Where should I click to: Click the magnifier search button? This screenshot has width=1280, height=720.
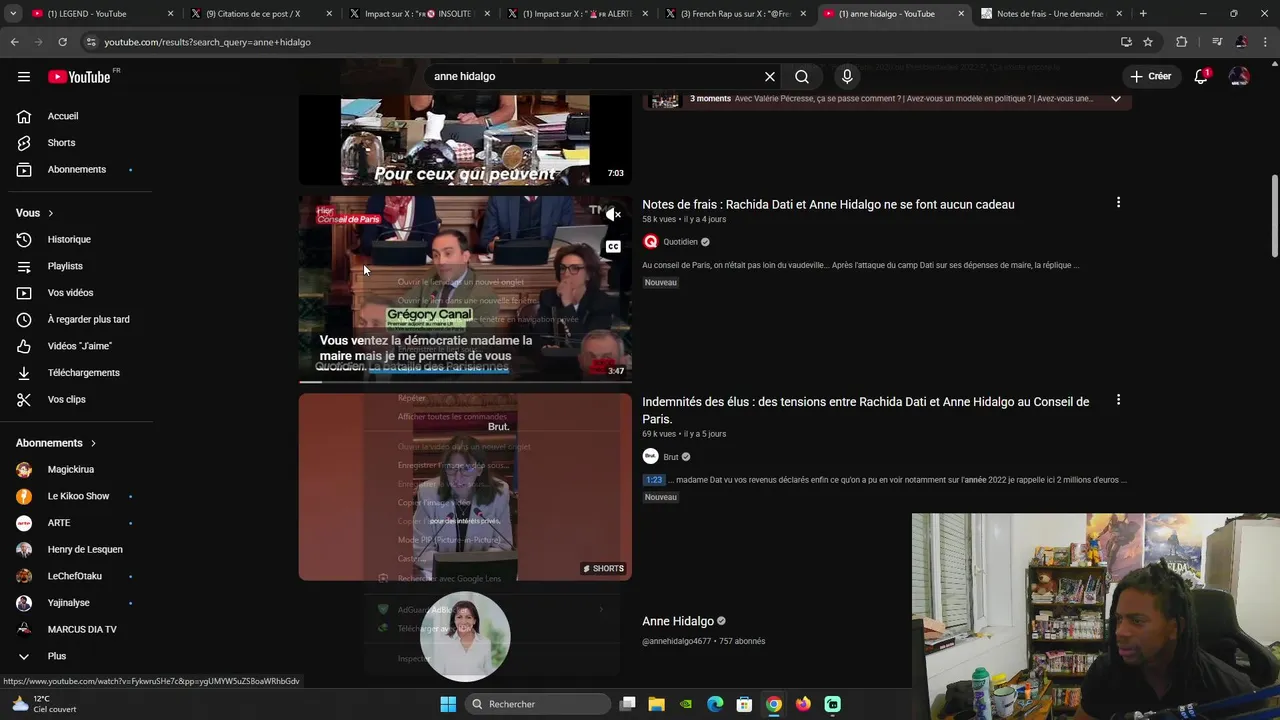[802, 77]
